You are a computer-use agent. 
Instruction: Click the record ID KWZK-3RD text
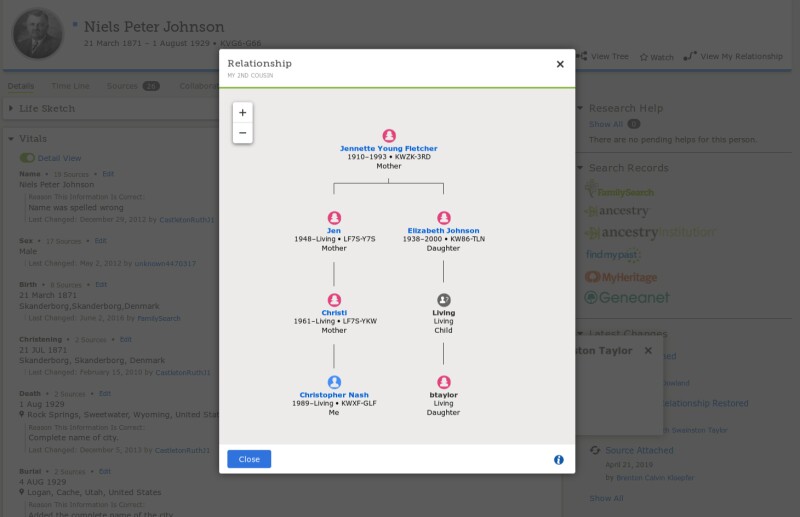pos(413,157)
